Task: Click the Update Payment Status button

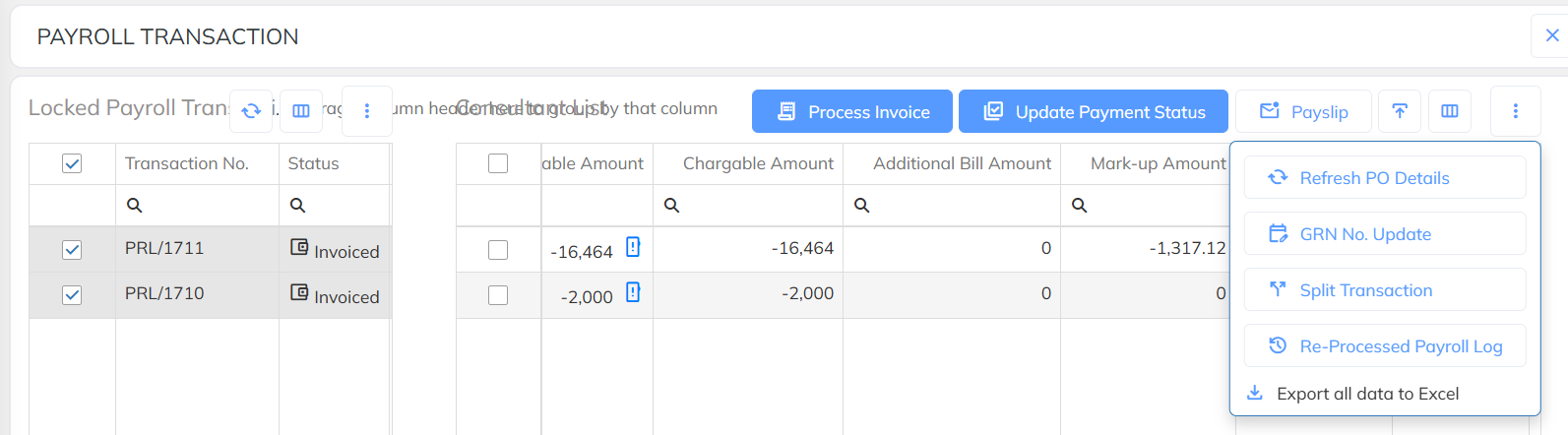Action: pos(1094,111)
